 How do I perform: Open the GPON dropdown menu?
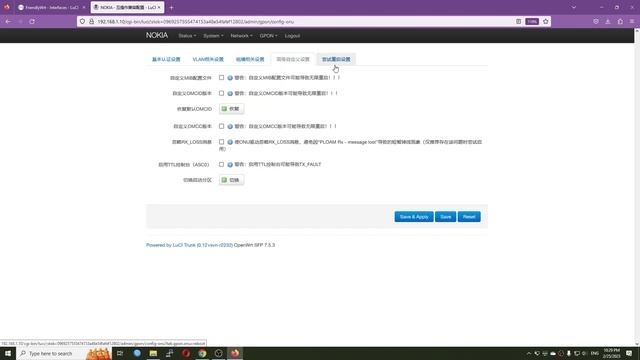[x=268, y=36]
